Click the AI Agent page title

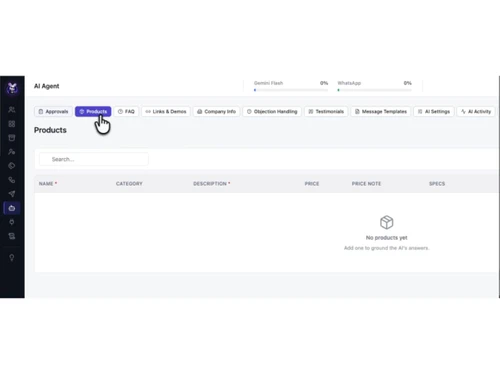coord(47,86)
